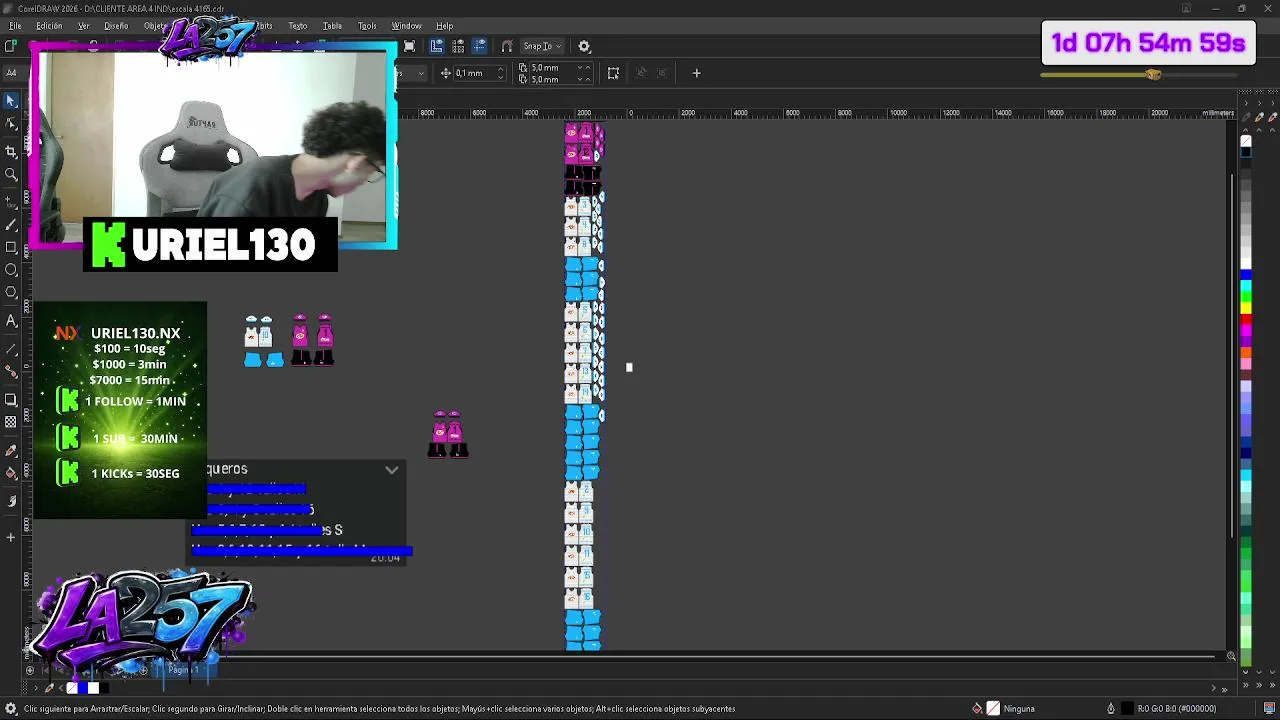Screen dimensions: 1280x720
Task: Click the plus quick-customize toolbox button
Action: click(x=11, y=537)
